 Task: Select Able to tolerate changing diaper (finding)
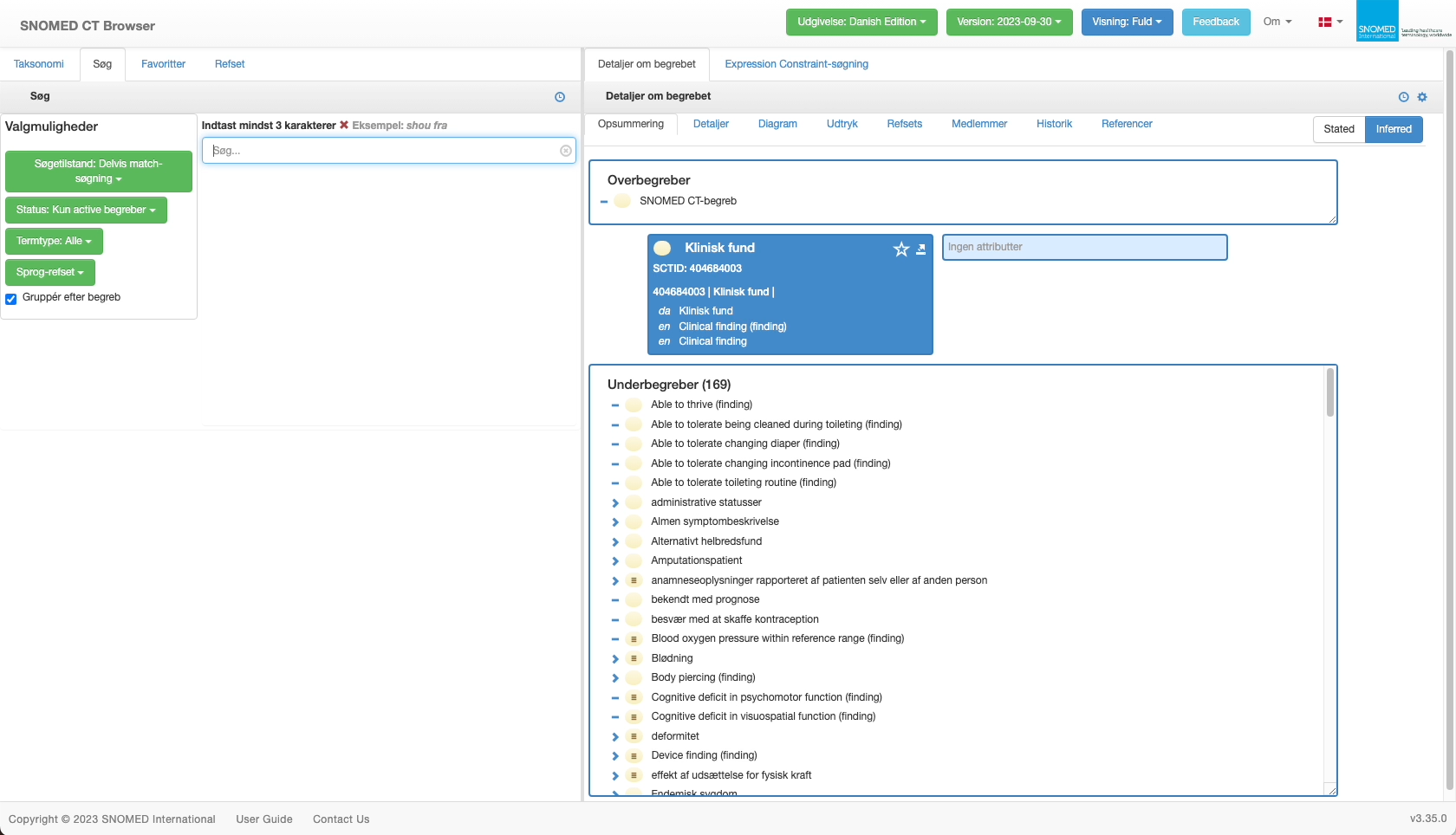click(x=745, y=443)
